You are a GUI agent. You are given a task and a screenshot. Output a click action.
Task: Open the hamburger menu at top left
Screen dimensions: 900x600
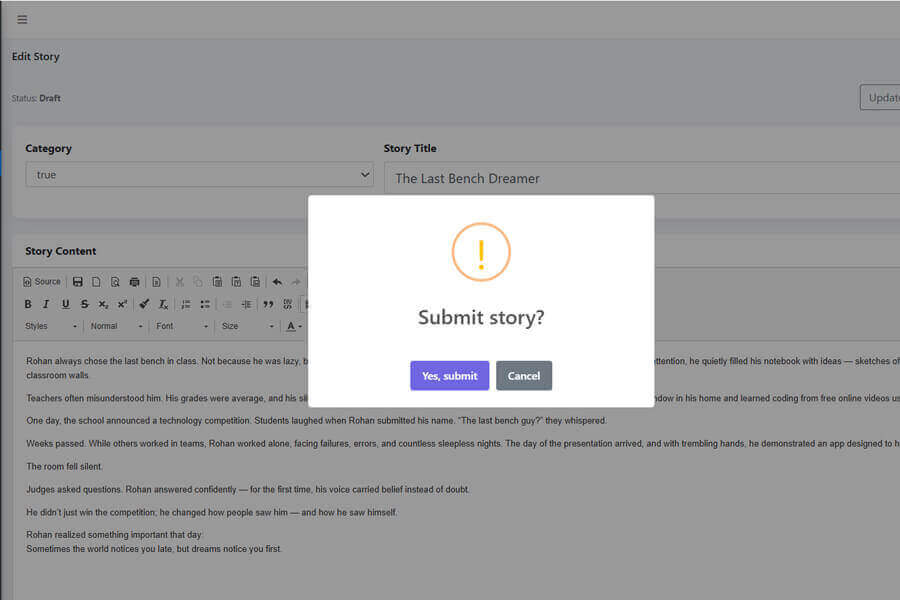pyautogui.click(x=22, y=18)
